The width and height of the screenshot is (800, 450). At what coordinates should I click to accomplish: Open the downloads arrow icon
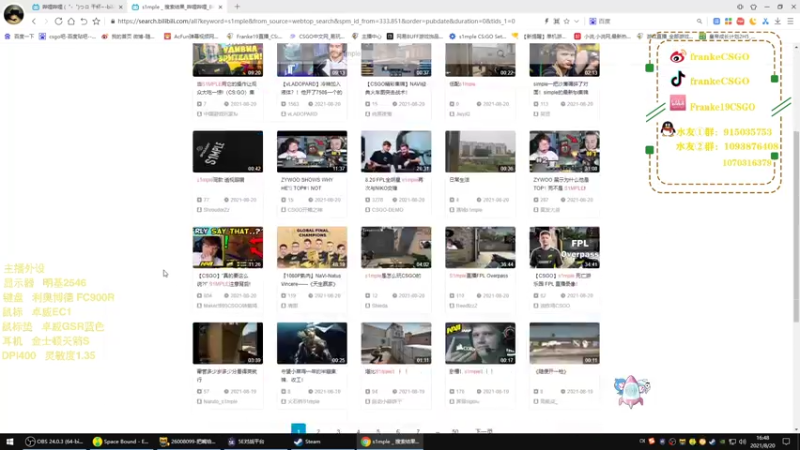(x=778, y=21)
